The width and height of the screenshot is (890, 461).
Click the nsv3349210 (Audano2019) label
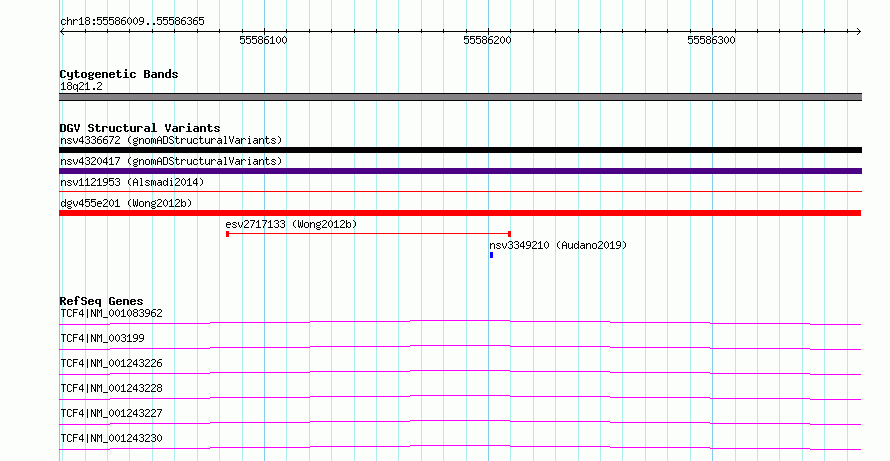click(x=558, y=245)
